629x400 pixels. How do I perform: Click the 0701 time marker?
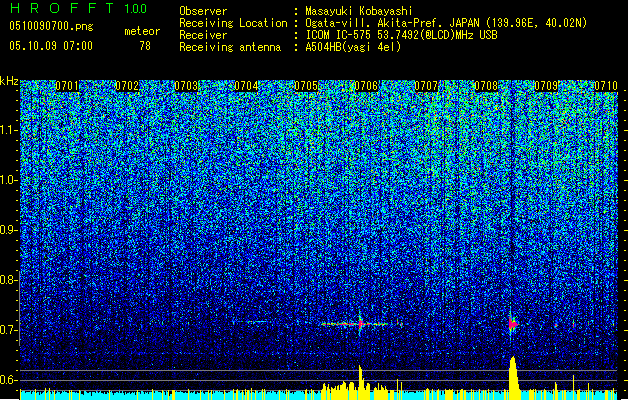(x=67, y=86)
